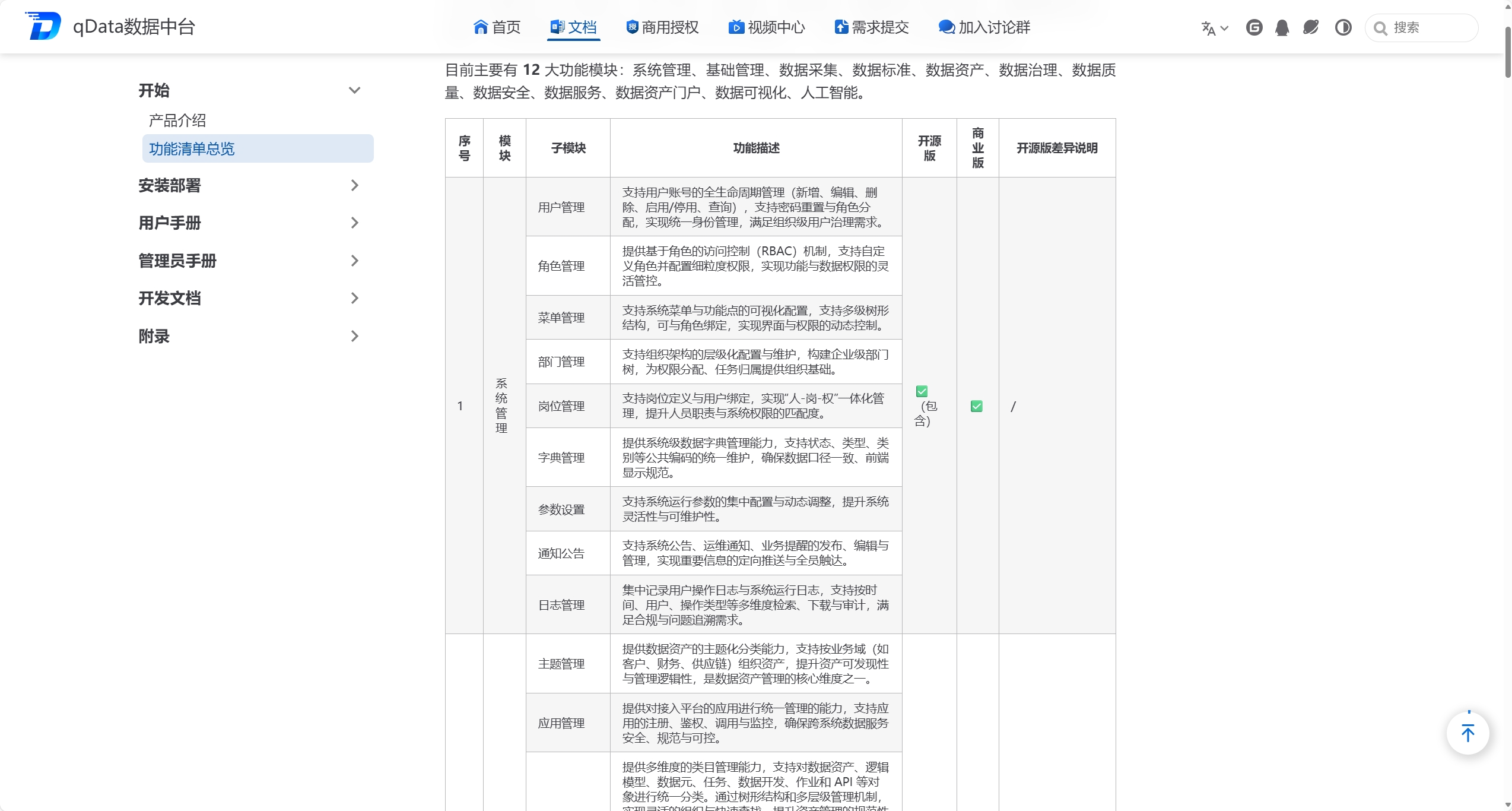This screenshot has width=1512, height=811.
Task: Click the 子模块 column header
Action: (568, 148)
